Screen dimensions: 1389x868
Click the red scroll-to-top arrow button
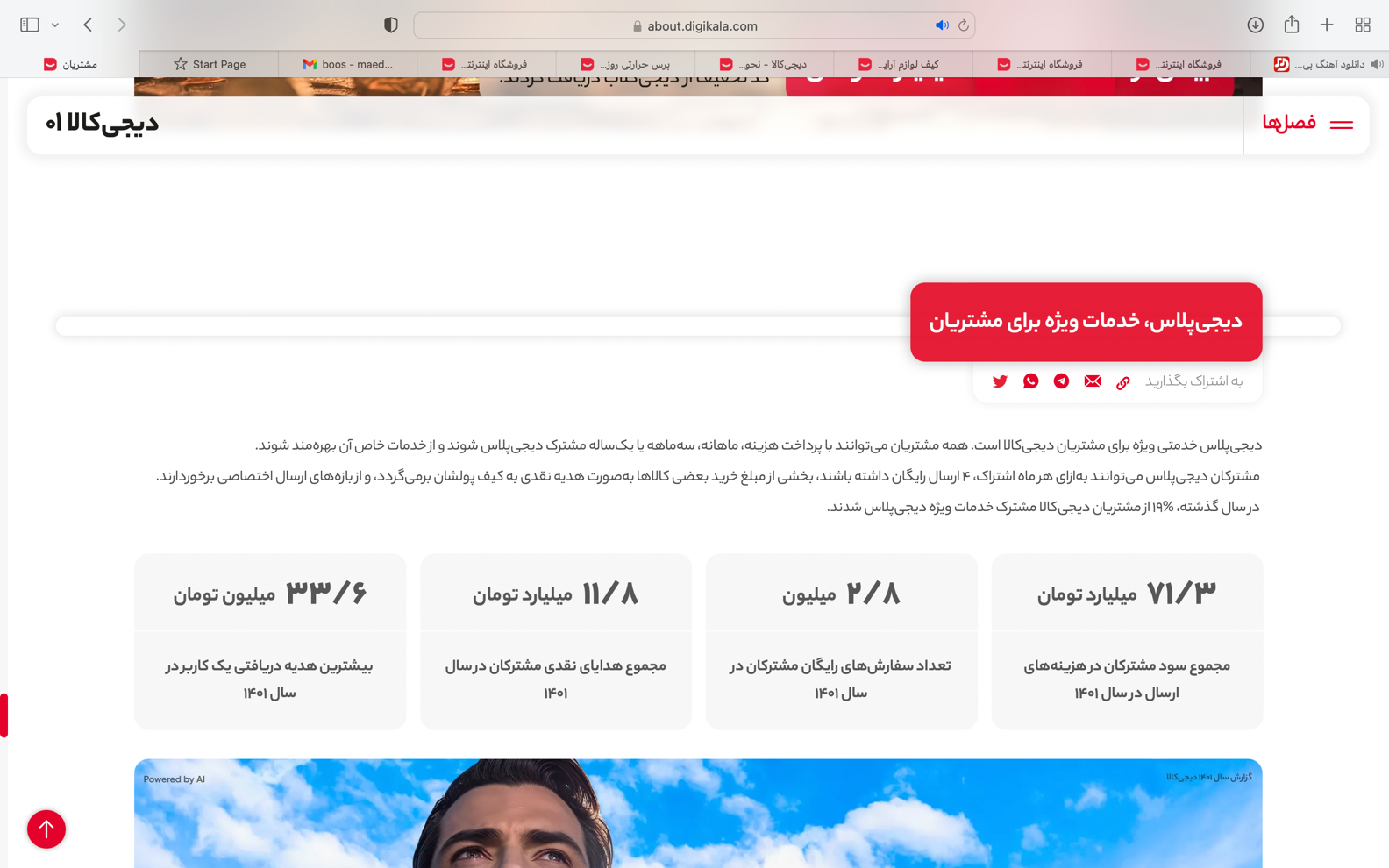[x=46, y=829]
